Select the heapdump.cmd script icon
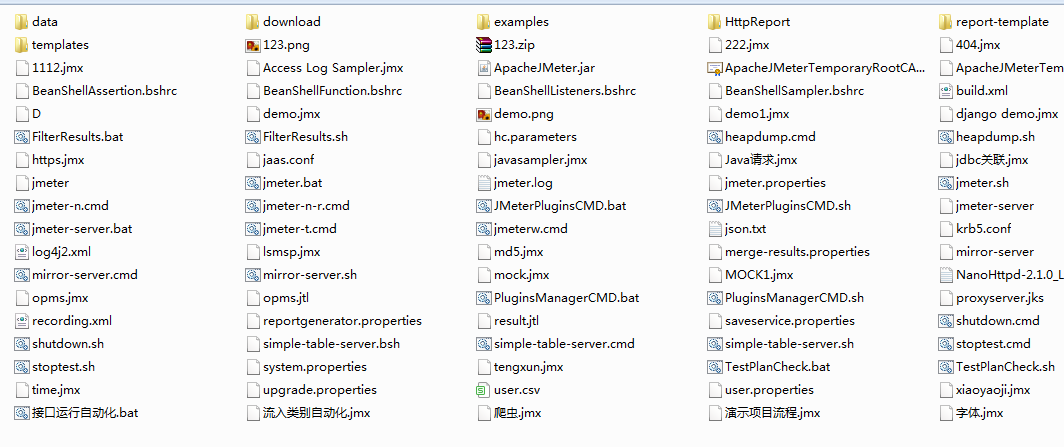Image resolution: width=1064 pixels, height=447 pixels. point(714,137)
